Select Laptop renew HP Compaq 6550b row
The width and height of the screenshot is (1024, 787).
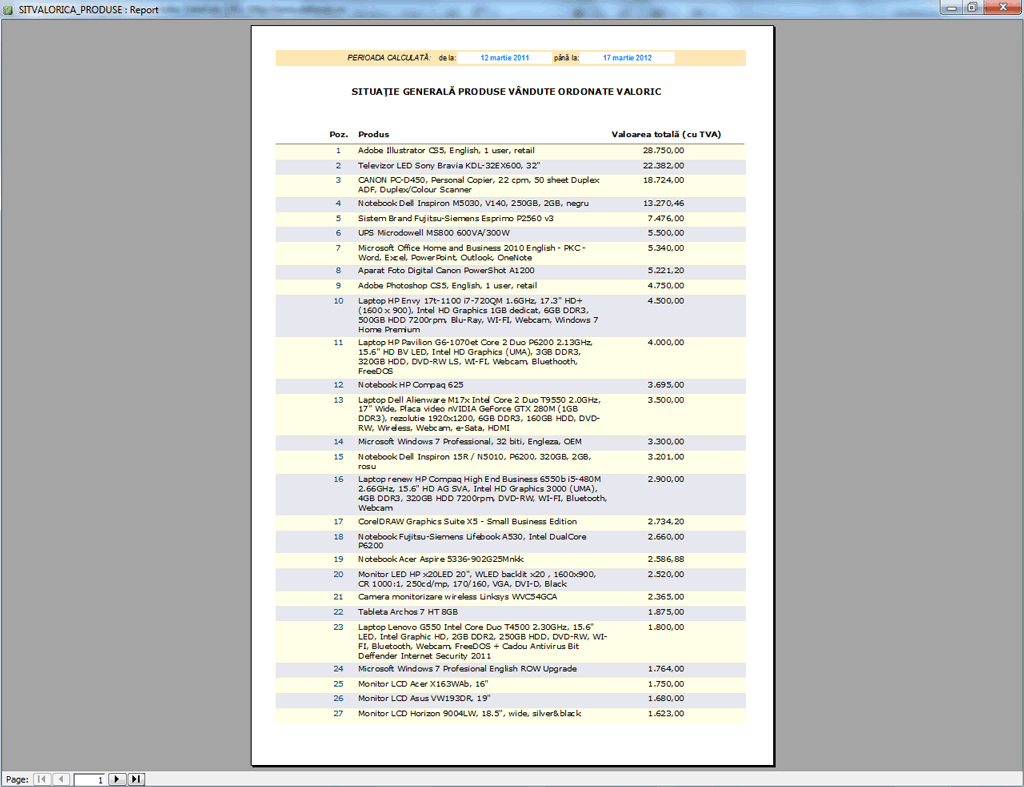coord(510,494)
